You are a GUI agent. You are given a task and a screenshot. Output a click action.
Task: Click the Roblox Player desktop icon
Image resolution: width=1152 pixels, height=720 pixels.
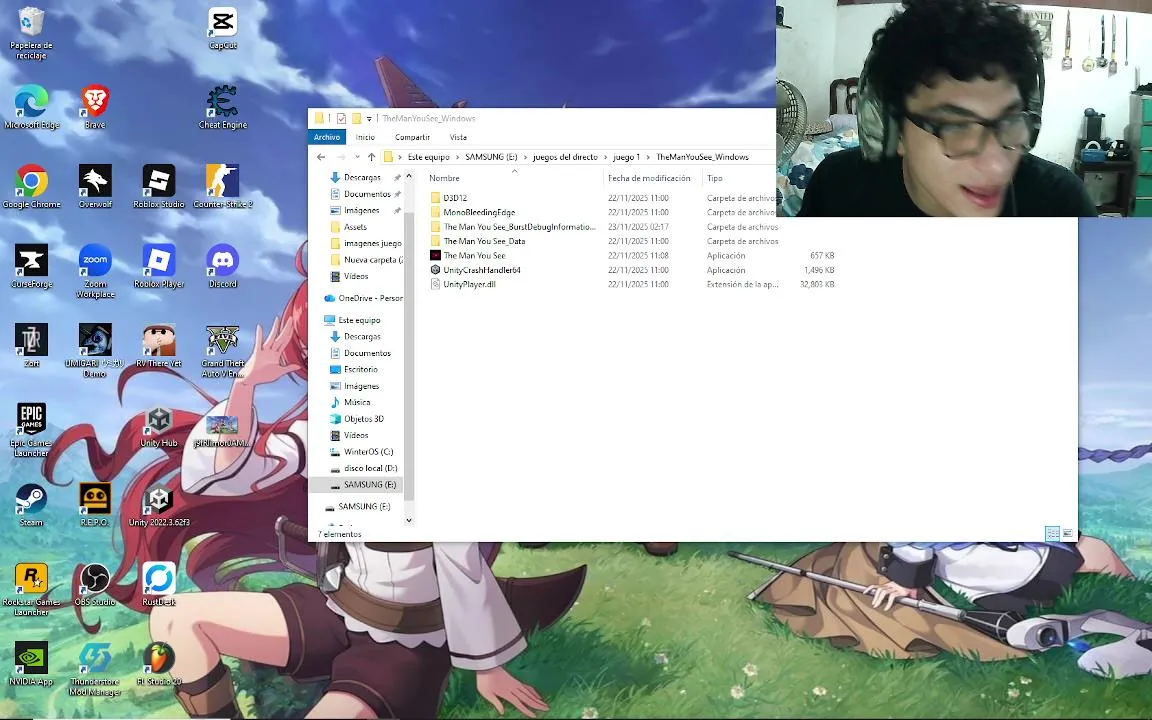pyautogui.click(x=159, y=266)
